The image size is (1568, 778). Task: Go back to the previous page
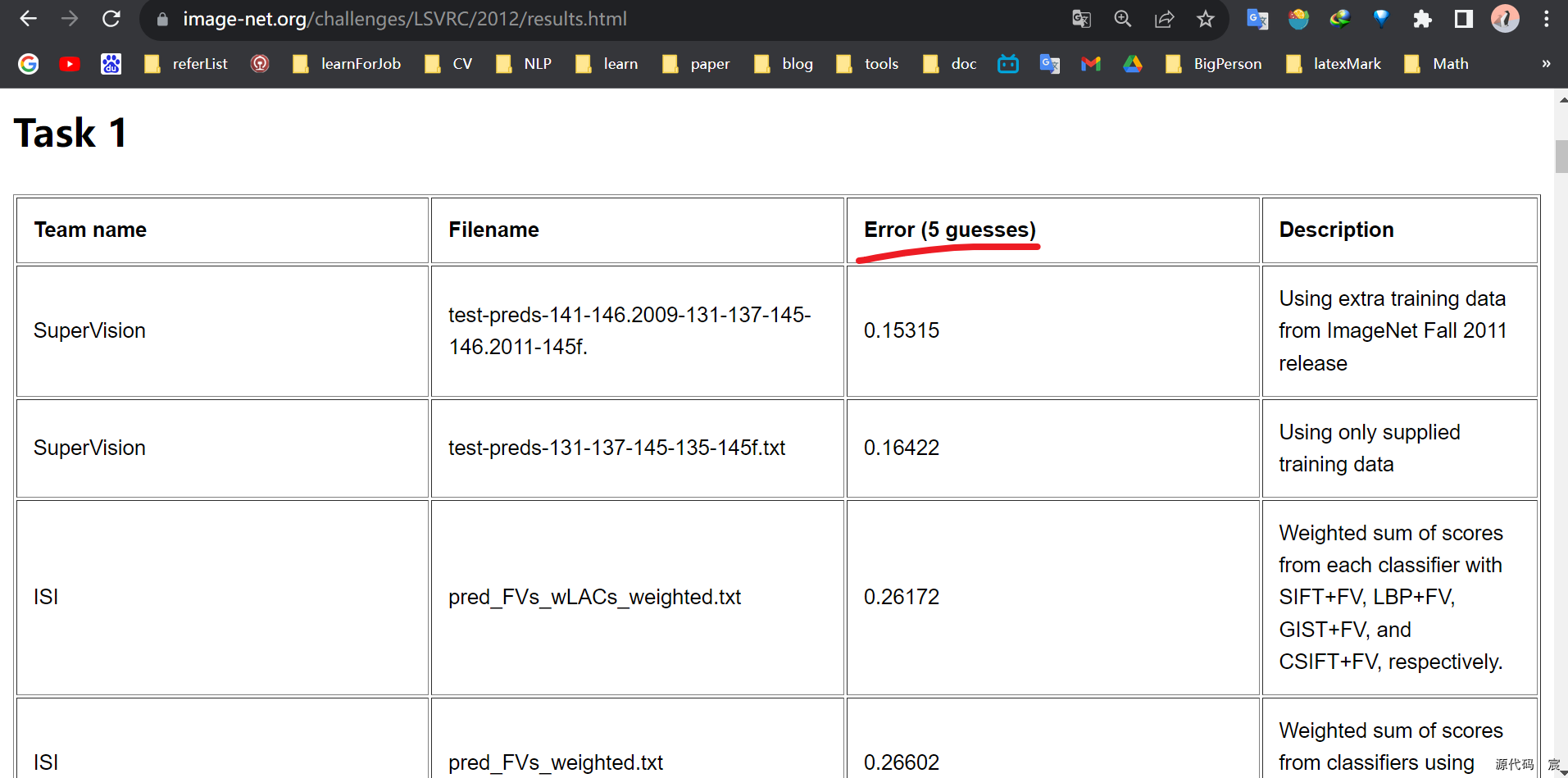28,19
